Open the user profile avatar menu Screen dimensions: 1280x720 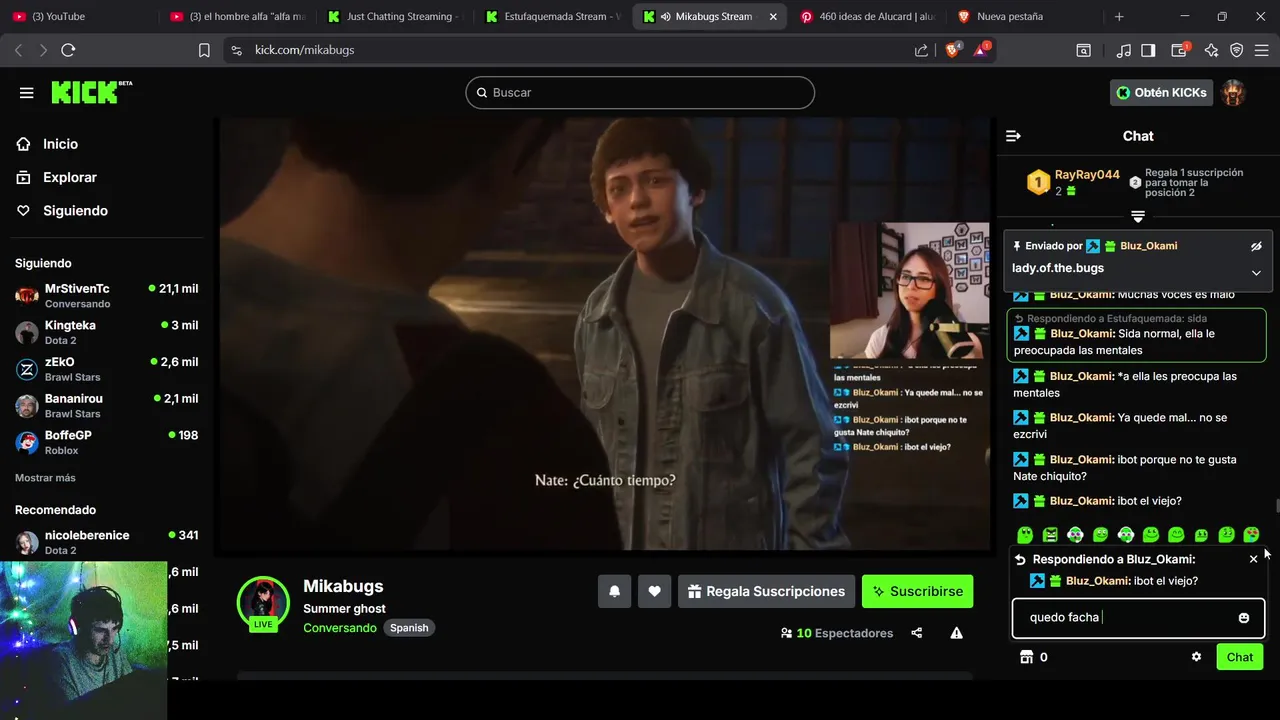click(x=1234, y=92)
